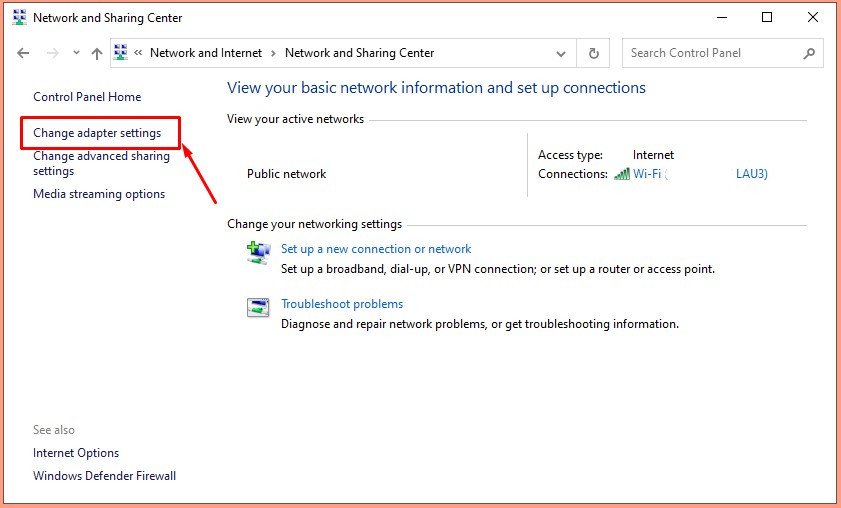Click the address bar network icon
The width and height of the screenshot is (841, 508).
coord(122,53)
